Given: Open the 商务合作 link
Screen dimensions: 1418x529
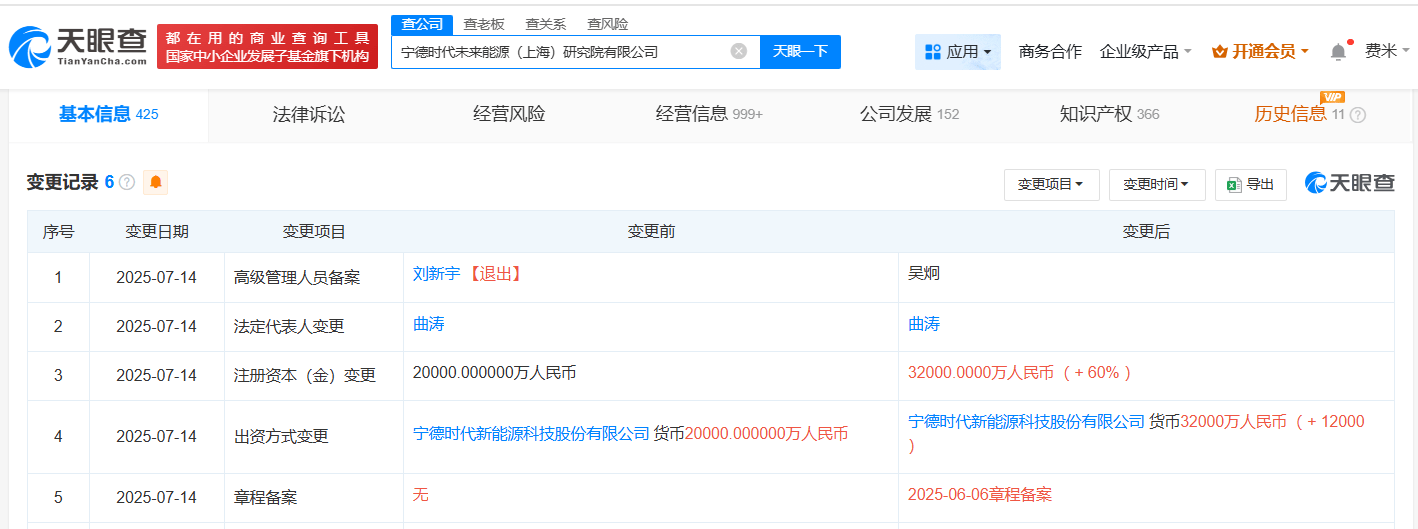Looking at the screenshot, I should click(1050, 51).
